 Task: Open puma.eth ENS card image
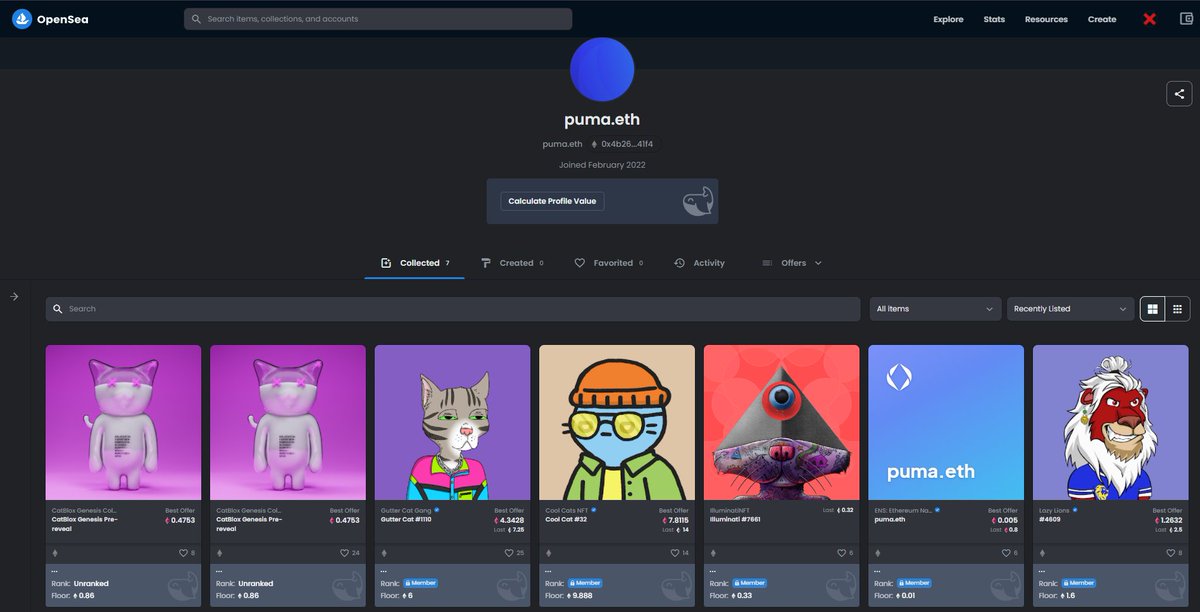(x=946, y=423)
